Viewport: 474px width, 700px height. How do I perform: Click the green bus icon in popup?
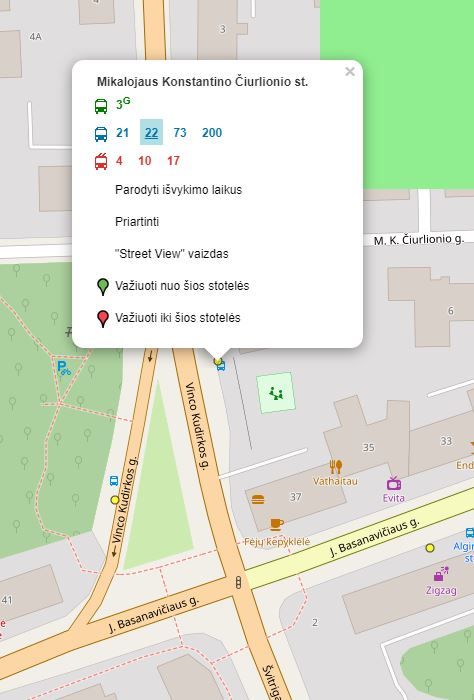coord(101,106)
